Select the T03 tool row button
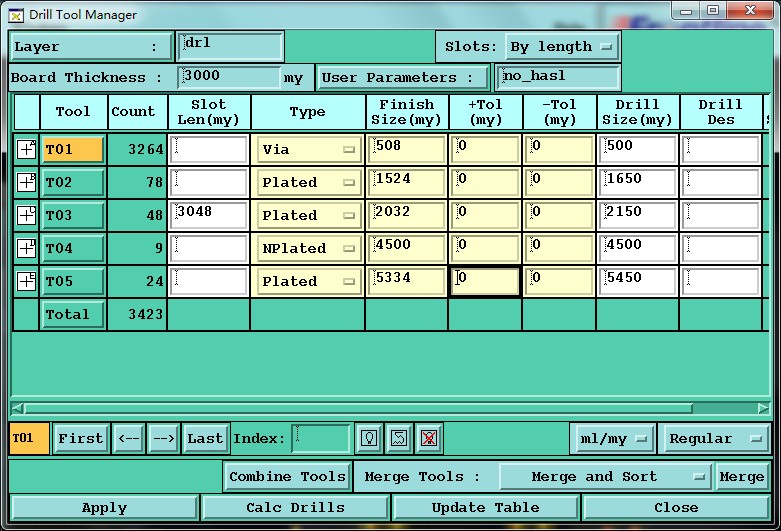Screen dimensions: 781x531 click(x=73, y=215)
